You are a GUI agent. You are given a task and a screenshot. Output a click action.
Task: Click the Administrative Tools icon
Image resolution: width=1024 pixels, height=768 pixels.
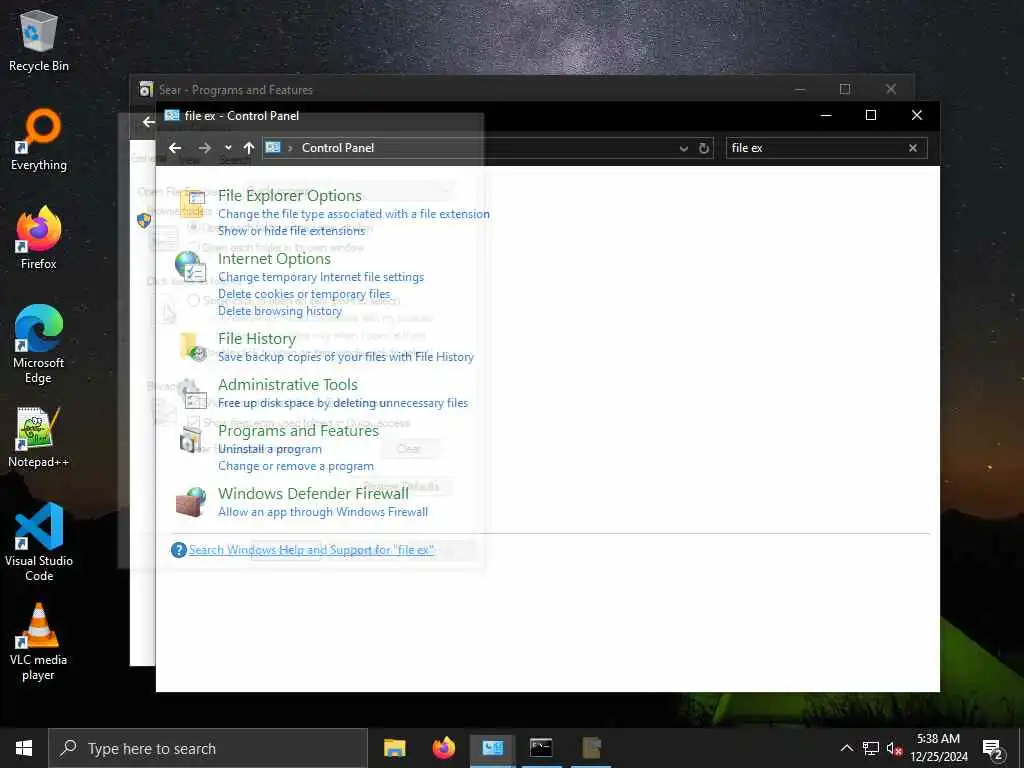pyautogui.click(x=191, y=393)
